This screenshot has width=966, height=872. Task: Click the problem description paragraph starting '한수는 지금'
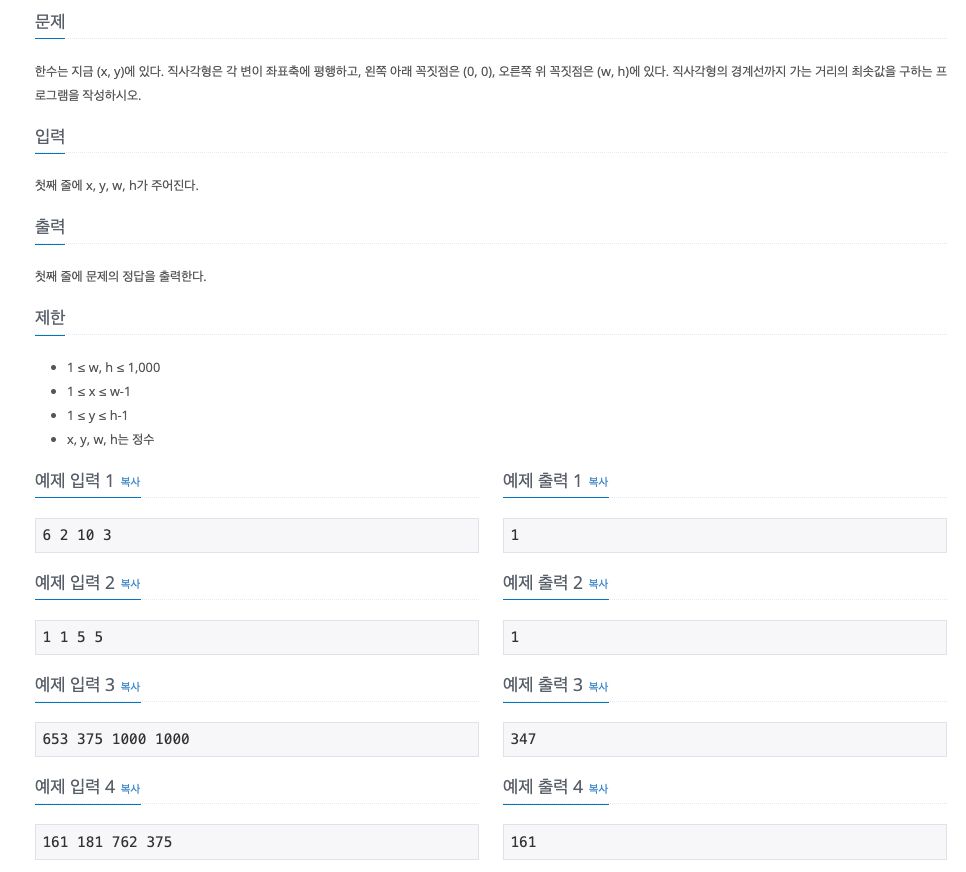[x=490, y=83]
